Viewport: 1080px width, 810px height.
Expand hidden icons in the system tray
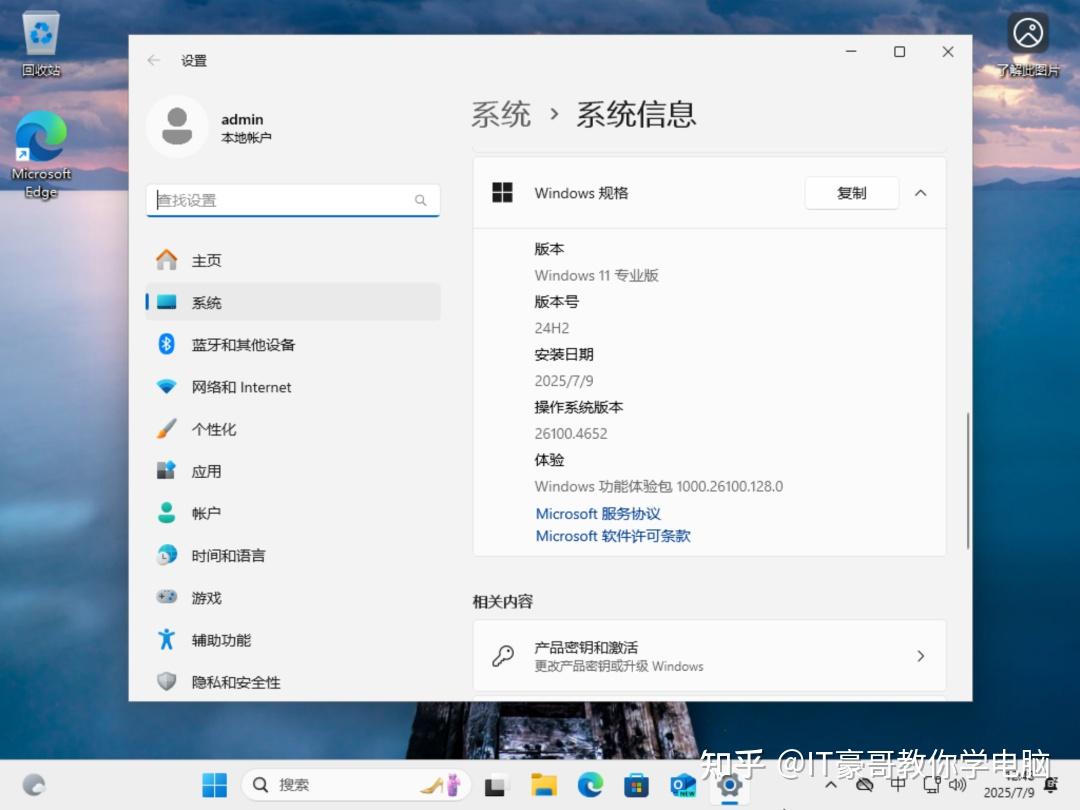pos(830,785)
